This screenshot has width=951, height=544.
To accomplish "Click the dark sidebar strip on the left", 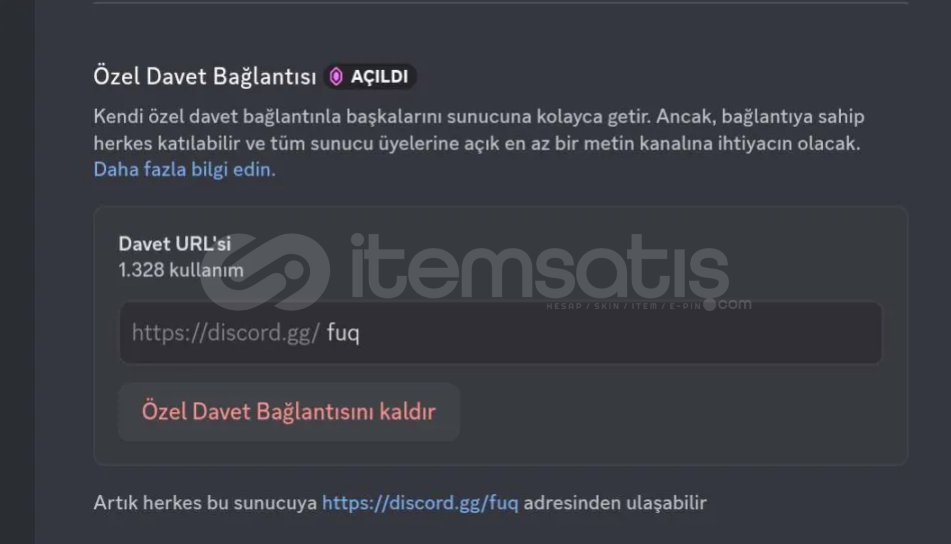I will pyautogui.click(x=17, y=272).
